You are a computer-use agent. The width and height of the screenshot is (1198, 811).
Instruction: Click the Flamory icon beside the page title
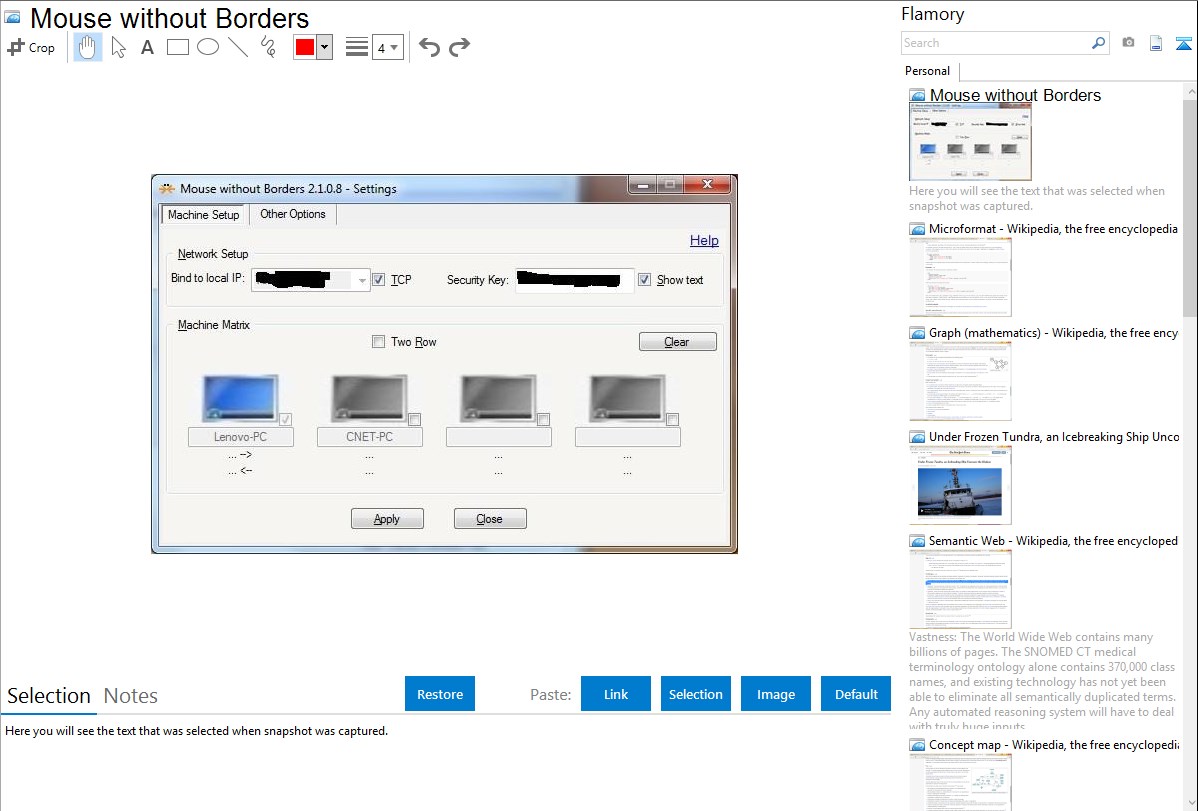(x=13, y=17)
